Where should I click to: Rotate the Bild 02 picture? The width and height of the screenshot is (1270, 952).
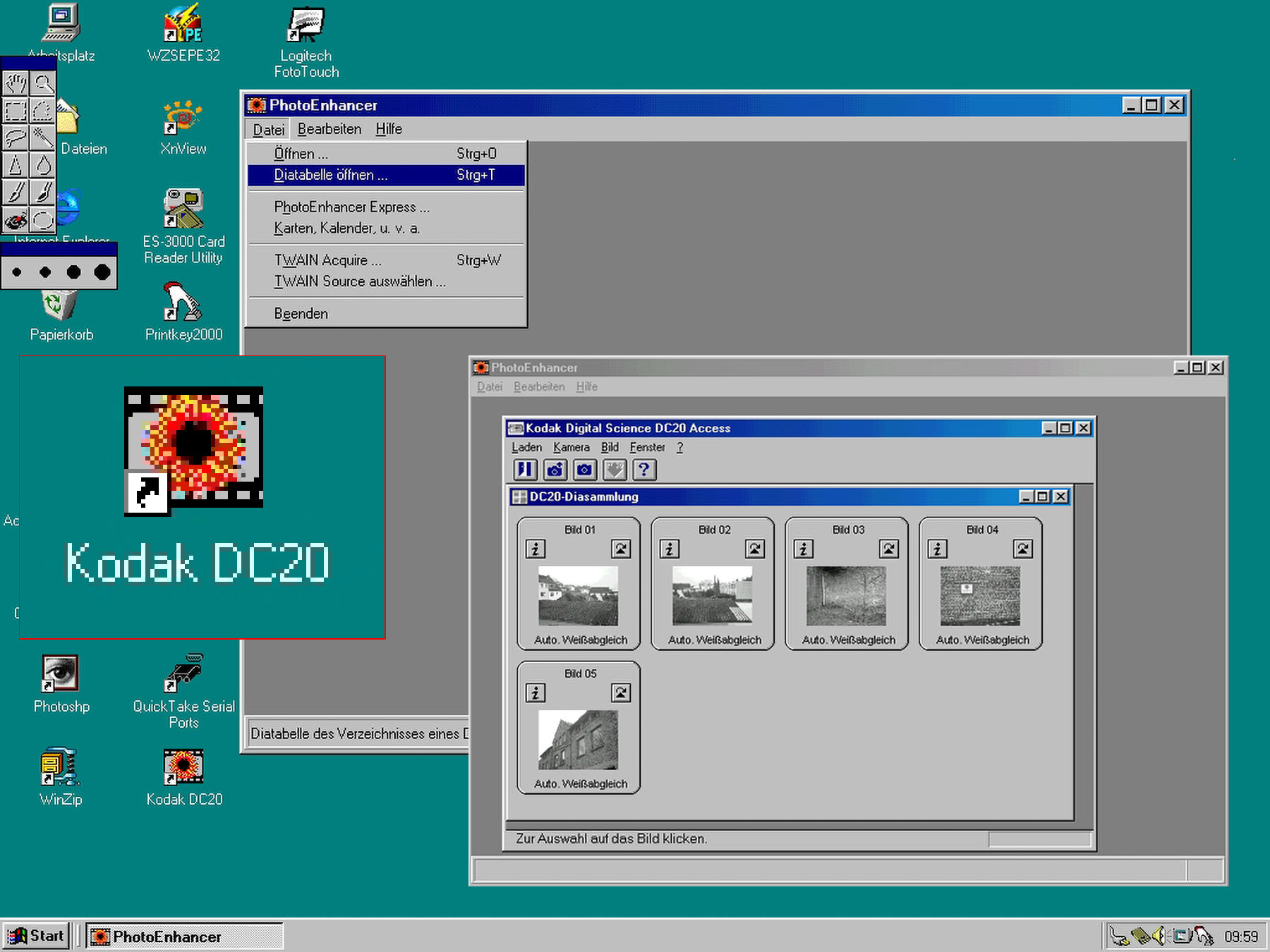[755, 549]
